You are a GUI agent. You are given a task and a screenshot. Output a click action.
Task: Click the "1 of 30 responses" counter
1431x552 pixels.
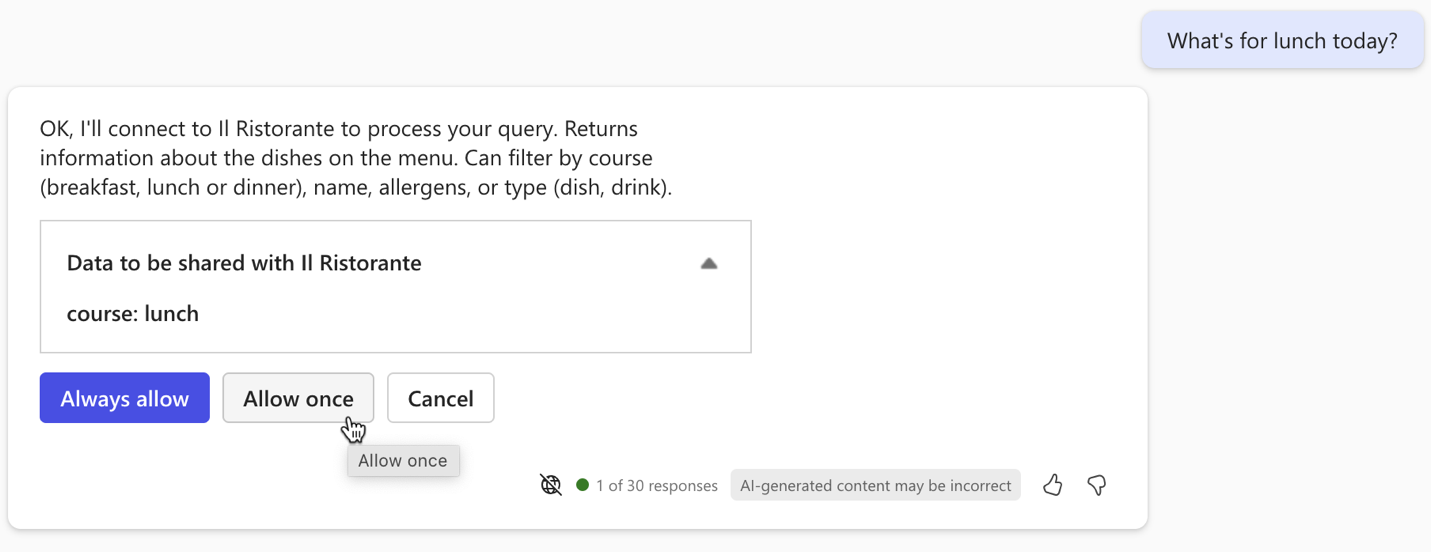(x=656, y=486)
